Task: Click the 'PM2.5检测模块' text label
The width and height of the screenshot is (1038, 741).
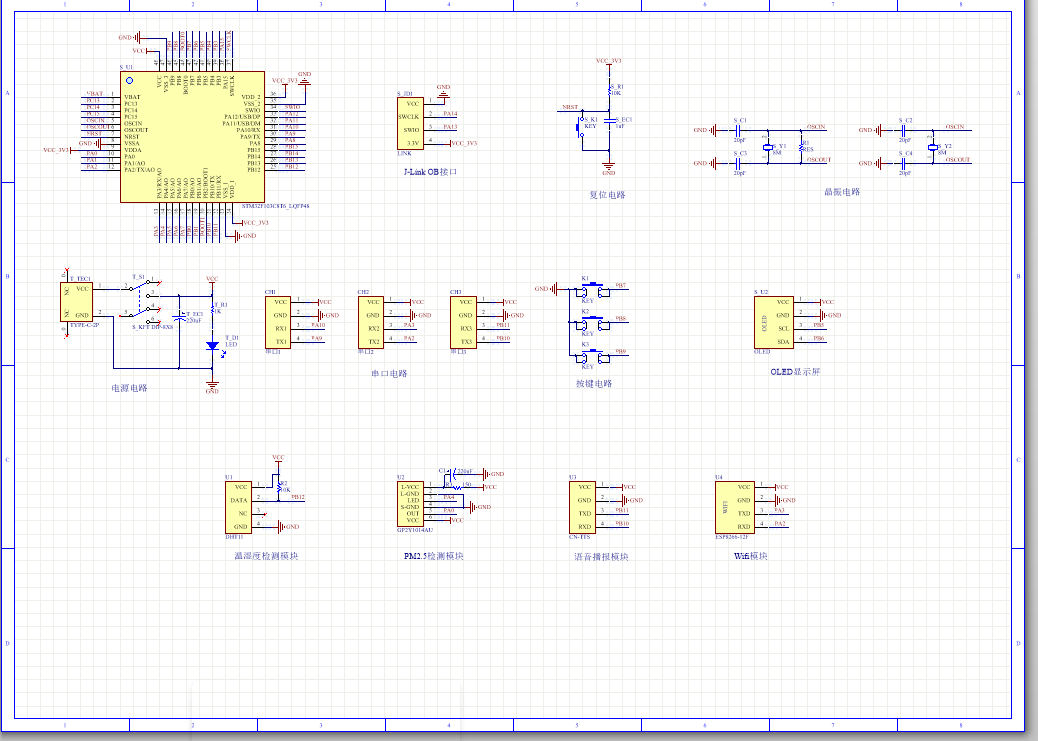Action: (433, 556)
